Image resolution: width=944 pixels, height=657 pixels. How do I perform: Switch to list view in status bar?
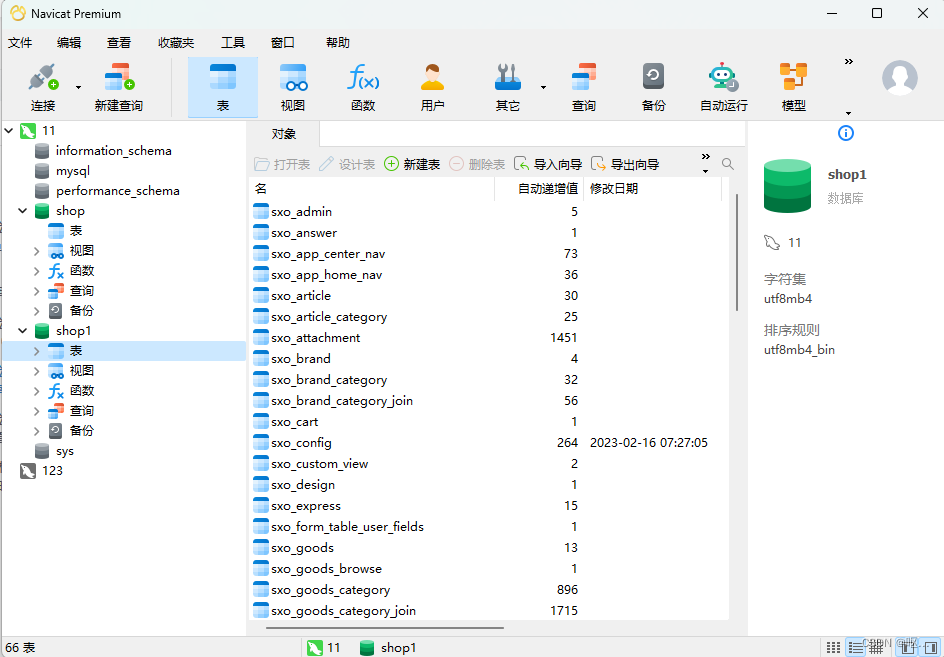click(x=856, y=647)
